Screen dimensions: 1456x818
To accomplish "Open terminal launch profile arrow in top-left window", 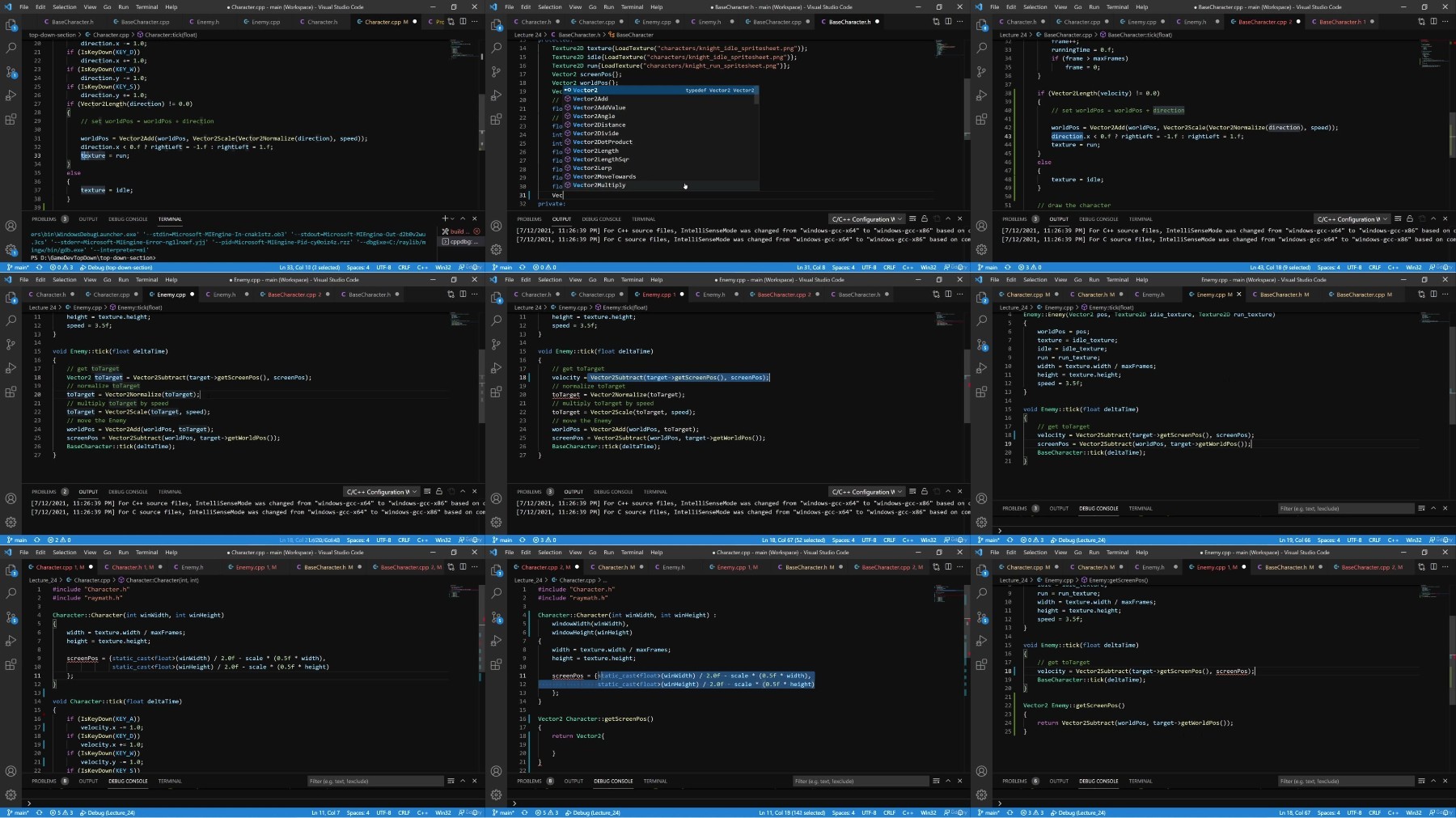I will [x=453, y=218].
